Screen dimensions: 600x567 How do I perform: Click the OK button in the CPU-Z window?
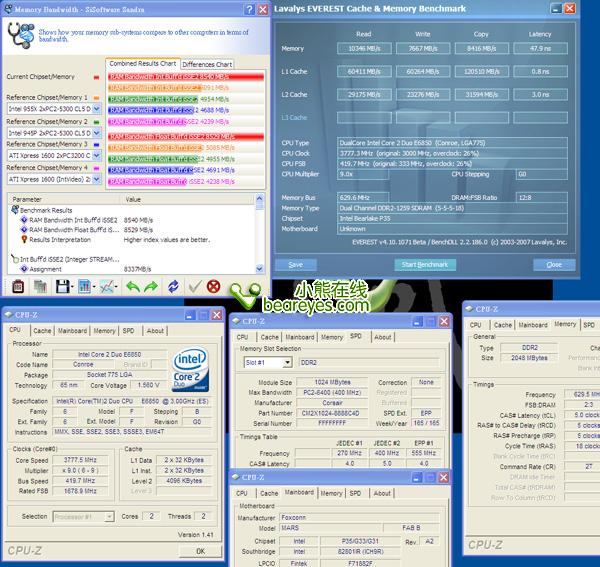(200, 551)
